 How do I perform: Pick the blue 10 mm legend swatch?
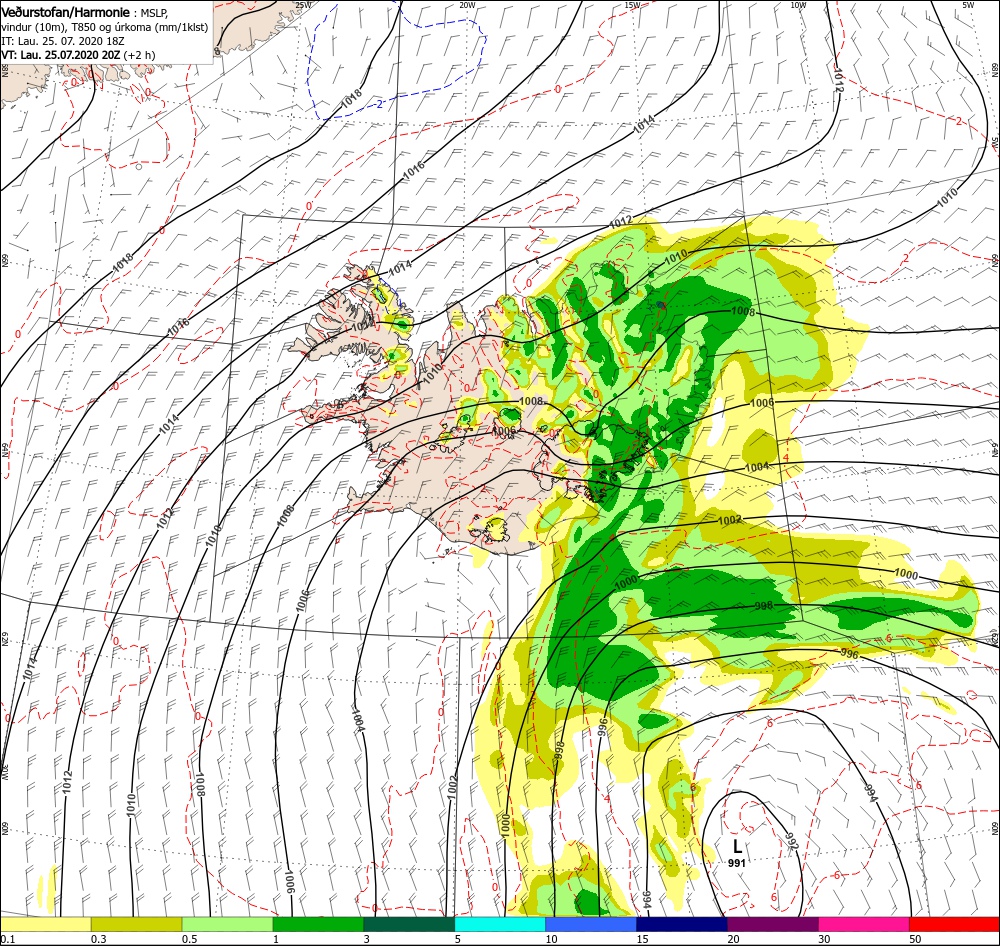[x=591, y=924]
